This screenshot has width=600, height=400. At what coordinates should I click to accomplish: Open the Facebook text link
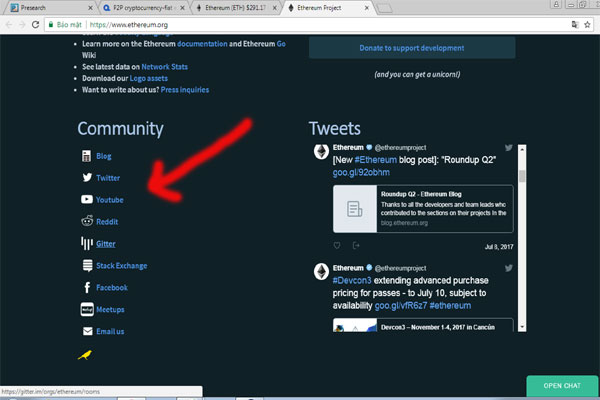coord(112,287)
